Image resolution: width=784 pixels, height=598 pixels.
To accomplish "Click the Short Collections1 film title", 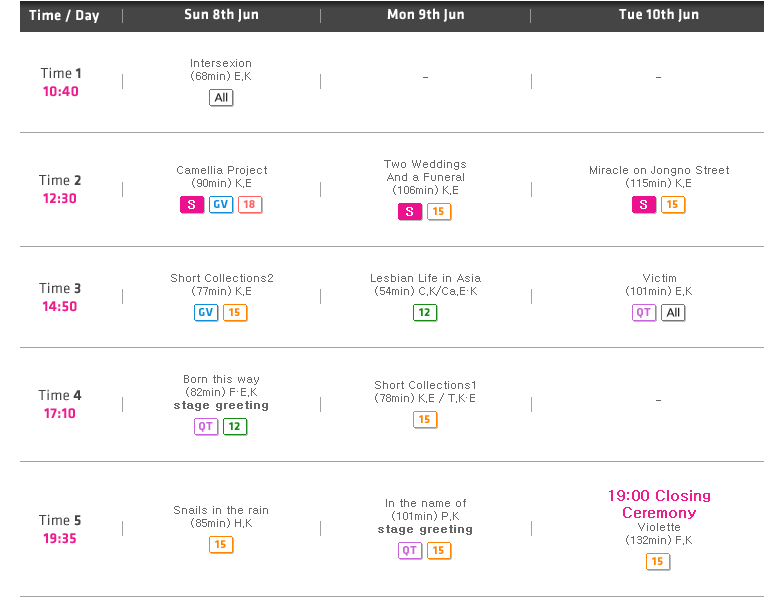I will [x=426, y=385].
